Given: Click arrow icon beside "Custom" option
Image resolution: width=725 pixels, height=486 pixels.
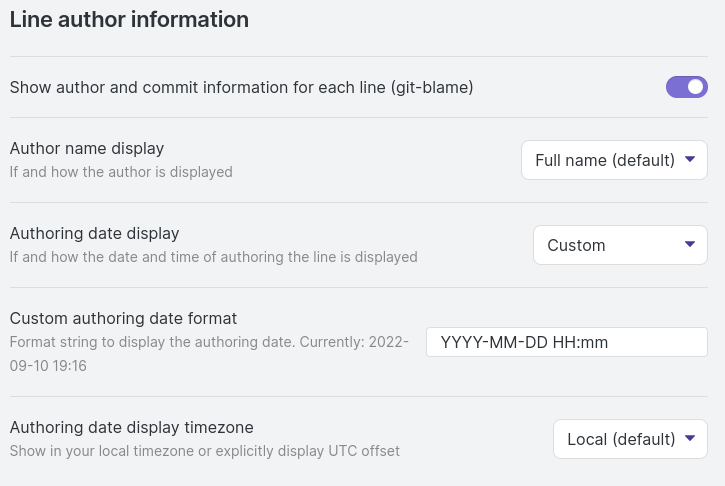Looking at the screenshot, I should coord(690,245).
